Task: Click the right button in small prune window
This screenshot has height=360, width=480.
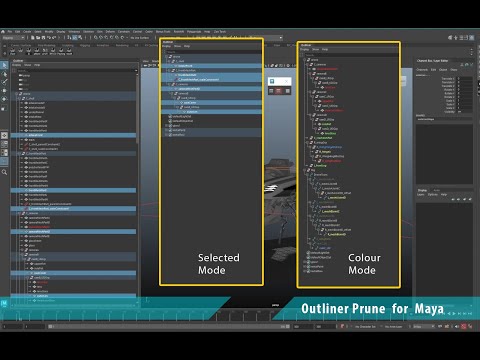Action: (x=287, y=91)
